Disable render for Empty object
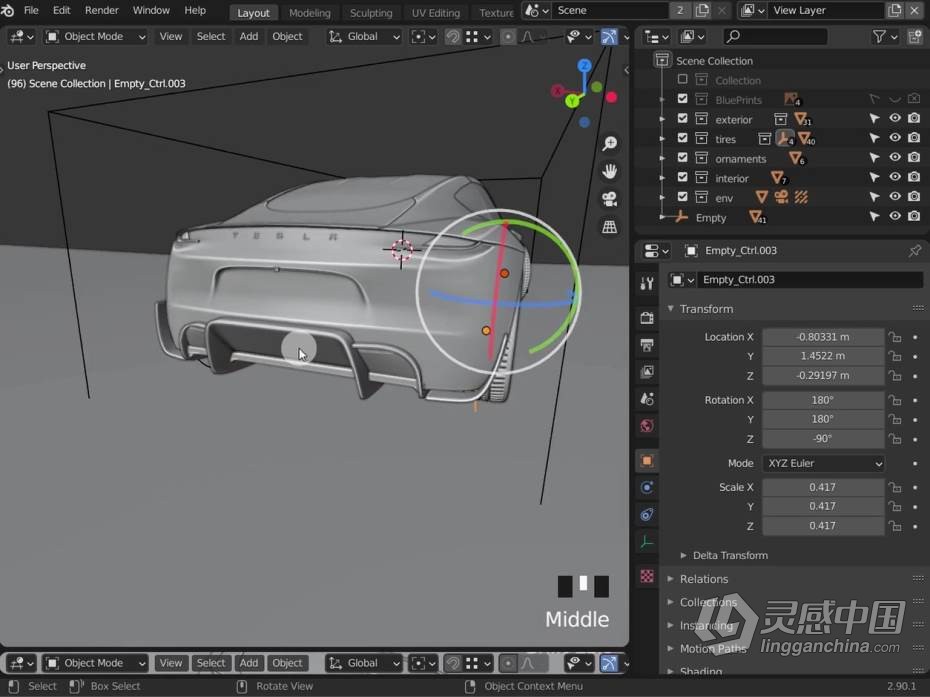 click(914, 217)
